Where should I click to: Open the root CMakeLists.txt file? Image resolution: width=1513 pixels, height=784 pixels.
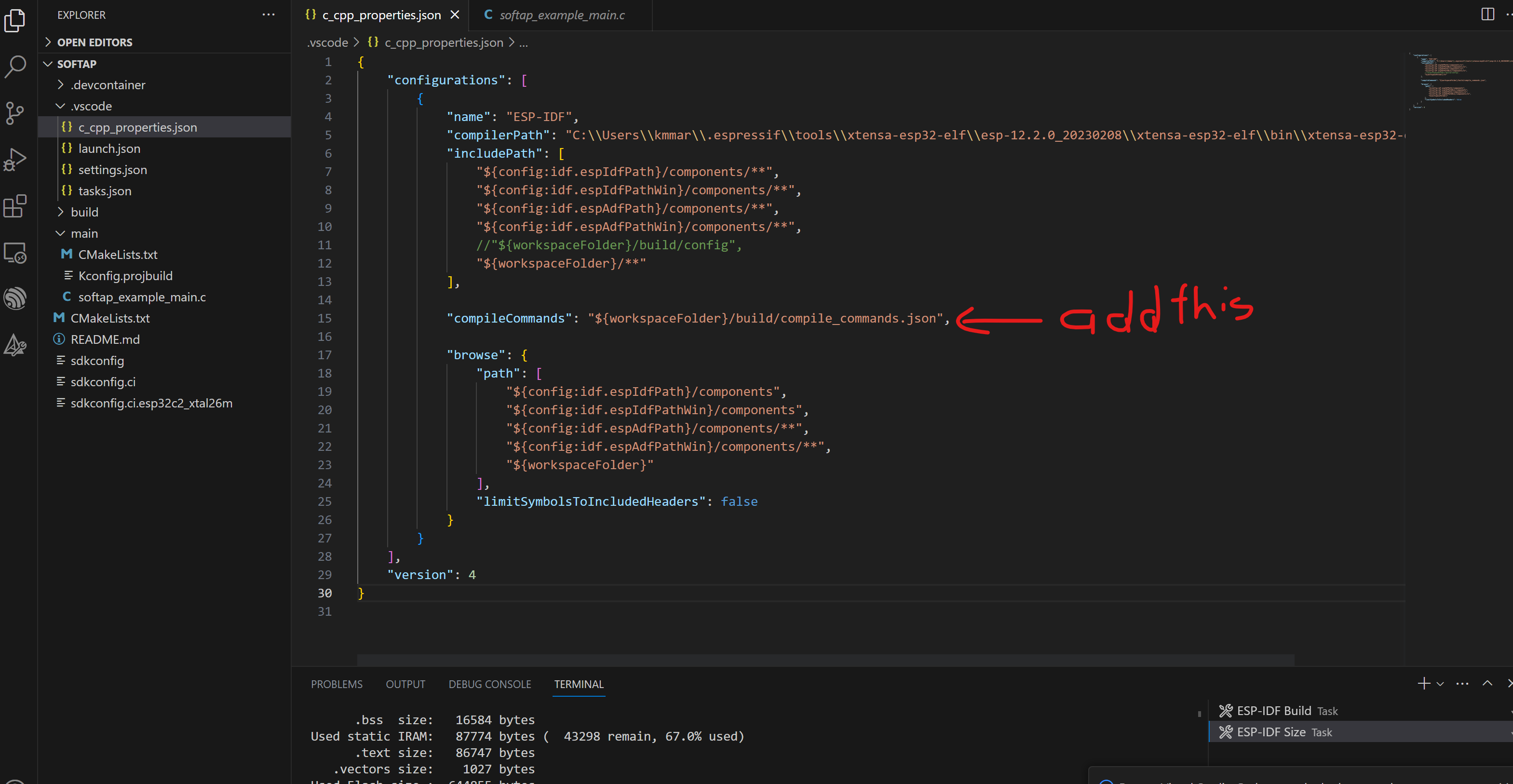click(164, 318)
